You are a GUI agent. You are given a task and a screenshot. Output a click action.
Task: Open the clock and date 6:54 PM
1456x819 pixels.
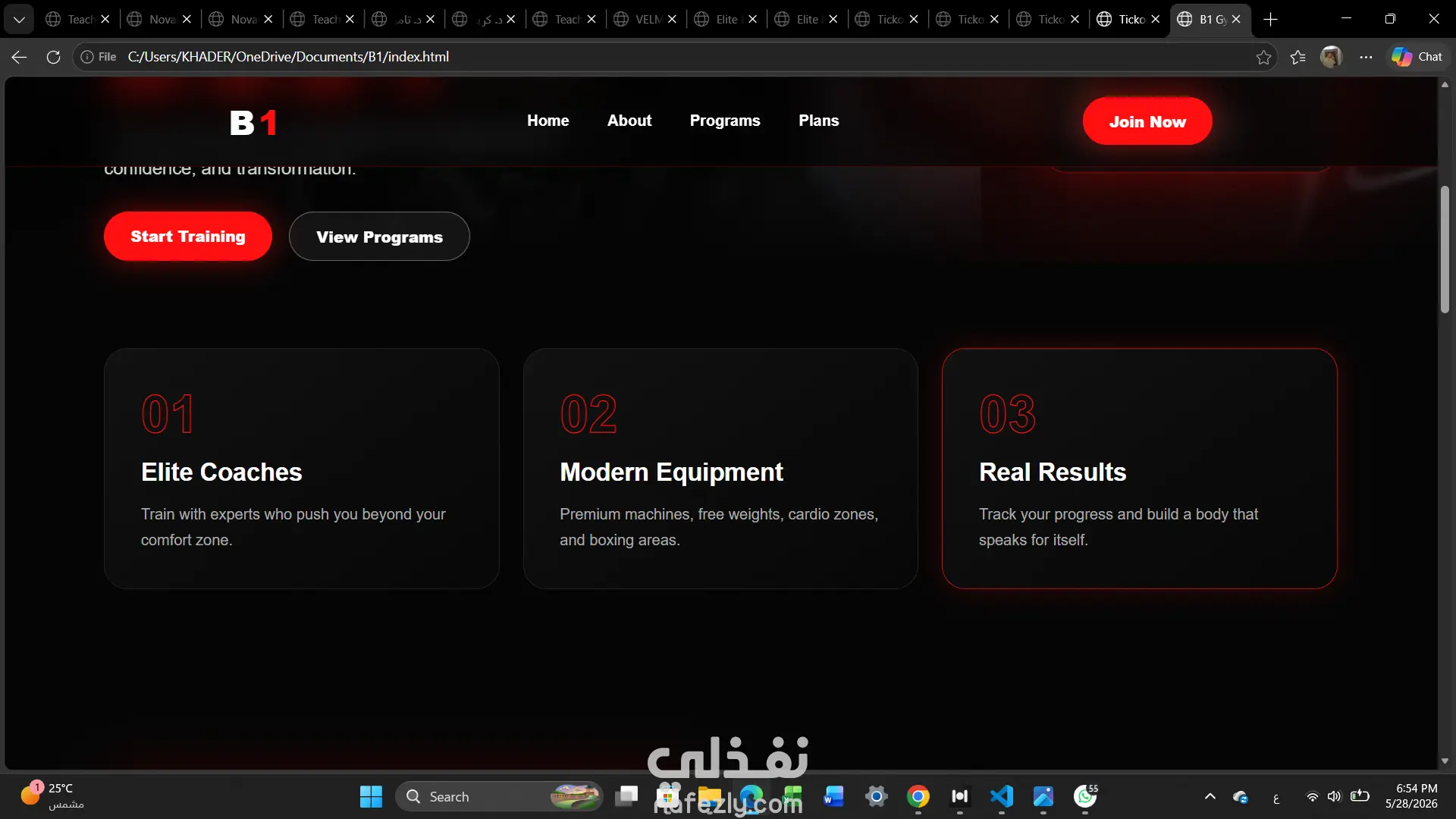coord(1411,796)
